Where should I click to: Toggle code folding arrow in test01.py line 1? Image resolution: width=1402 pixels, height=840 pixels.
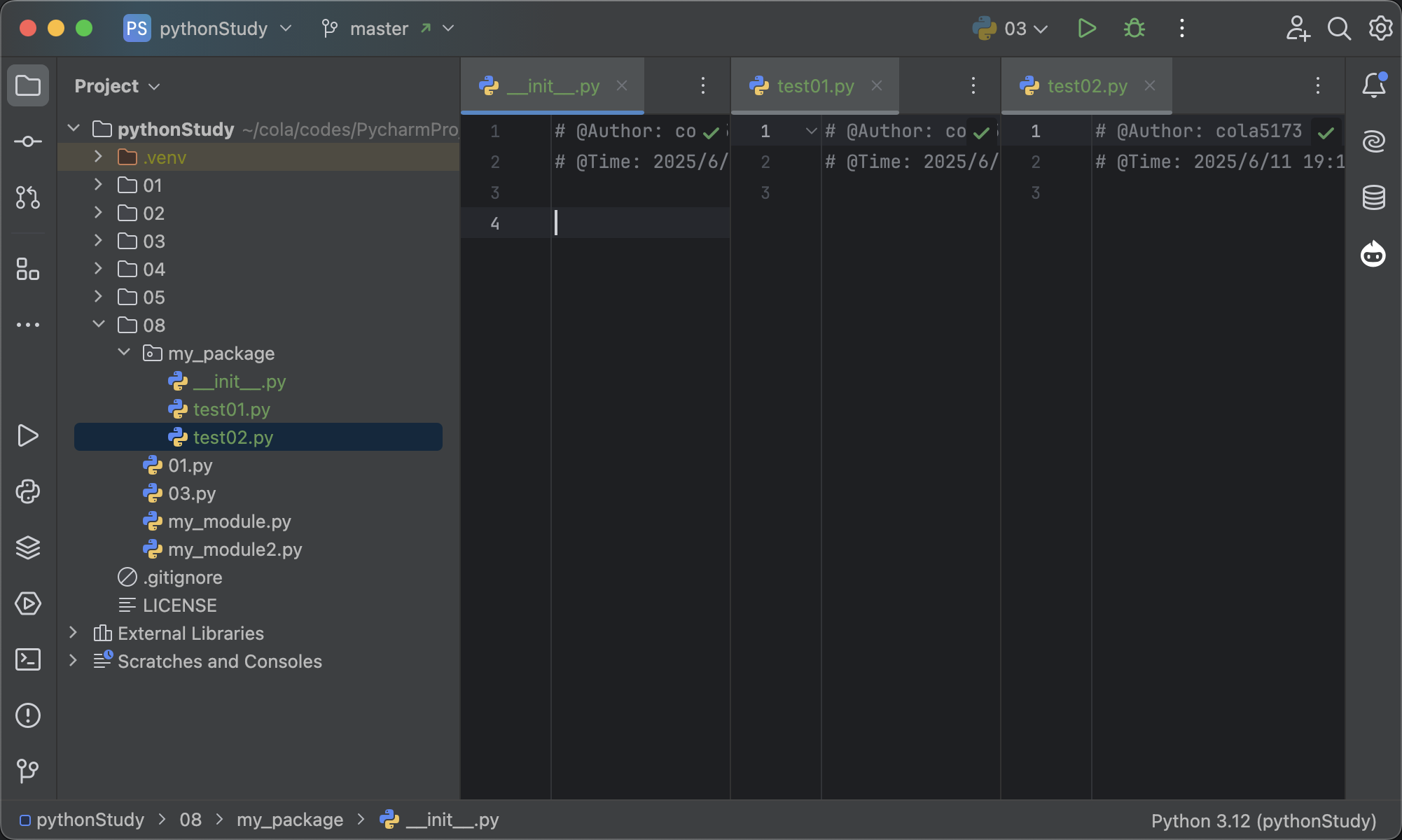[x=811, y=131]
